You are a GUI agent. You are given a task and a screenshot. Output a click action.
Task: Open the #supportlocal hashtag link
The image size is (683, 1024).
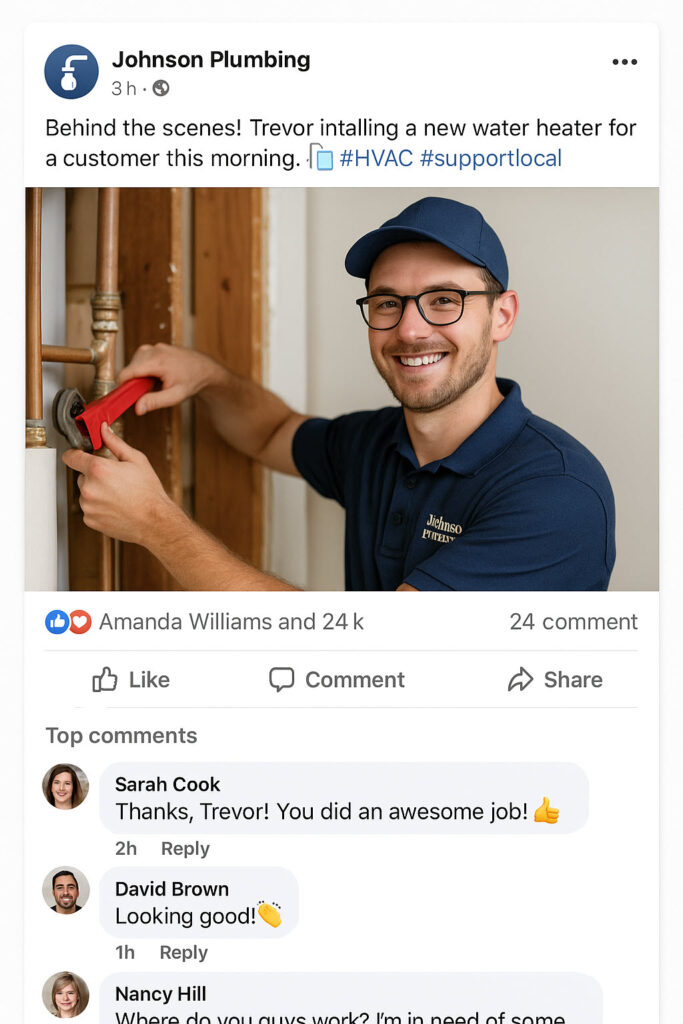pyautogui.click(x=491, y=159)
